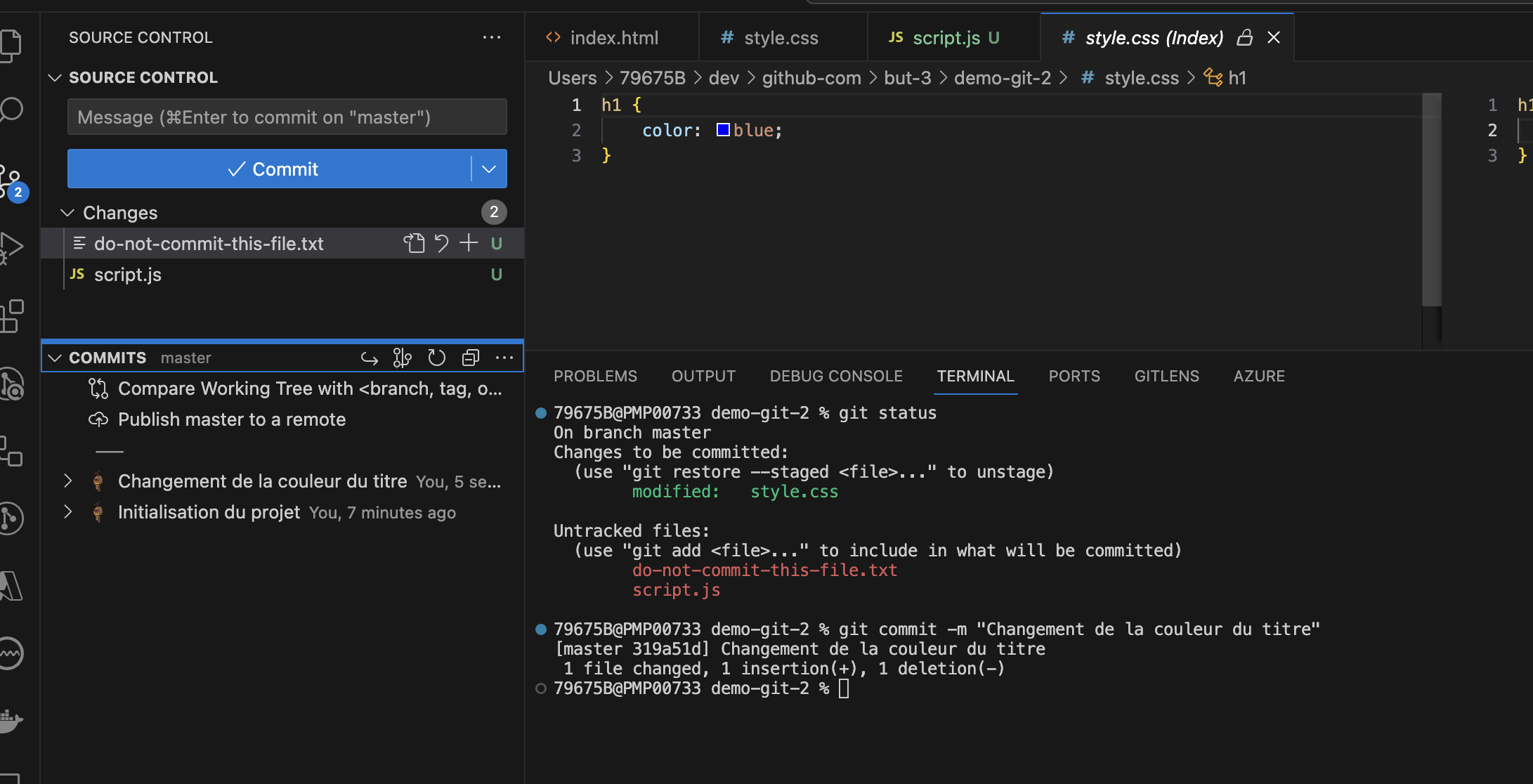Click Publish master to a remote

232,419
